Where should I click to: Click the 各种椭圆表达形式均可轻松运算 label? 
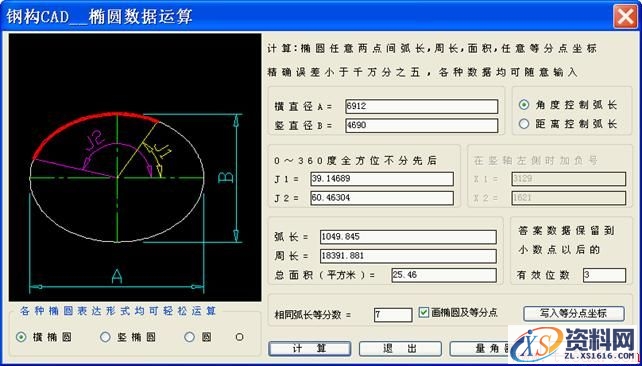click(118, 311)
